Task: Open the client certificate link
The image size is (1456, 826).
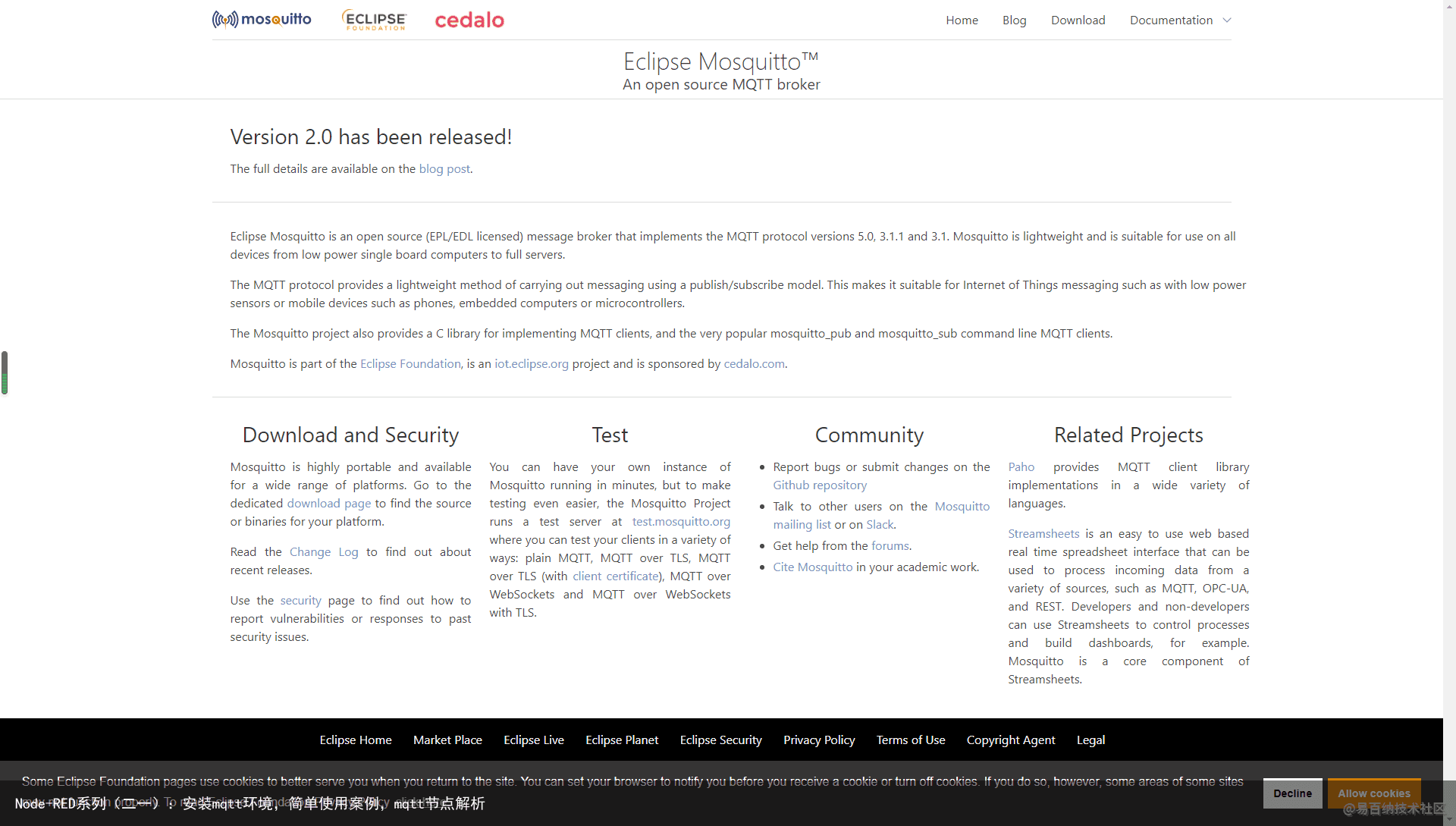Action: point(616,576)
